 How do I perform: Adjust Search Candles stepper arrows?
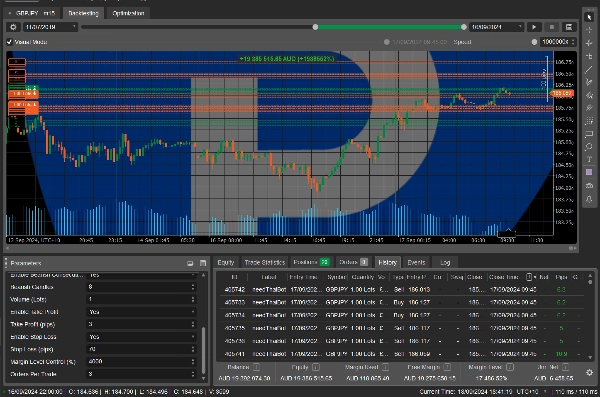pos(192,287)
